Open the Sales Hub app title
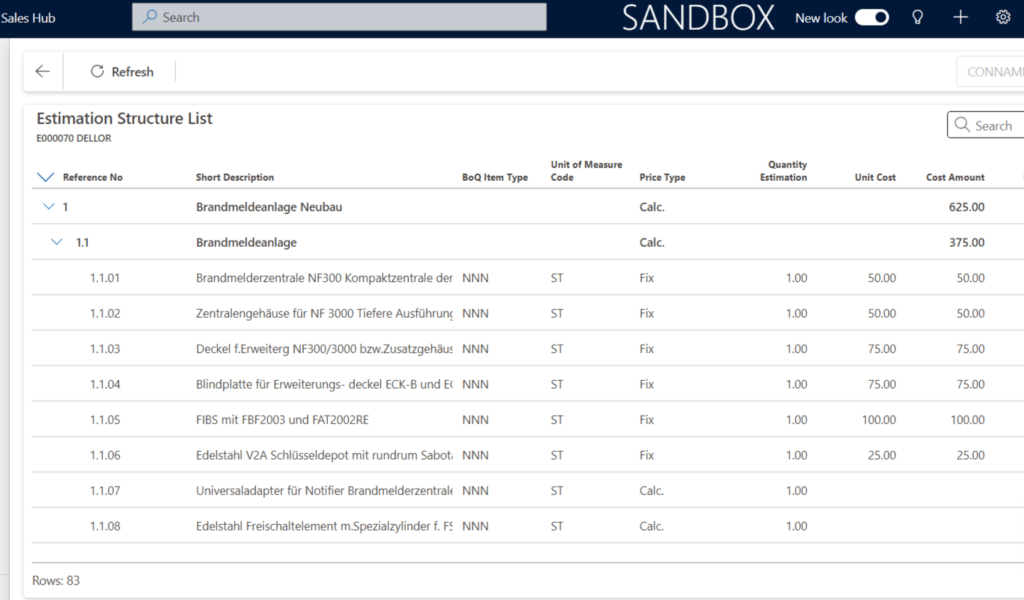1024x600 pixels. point(29,18)
